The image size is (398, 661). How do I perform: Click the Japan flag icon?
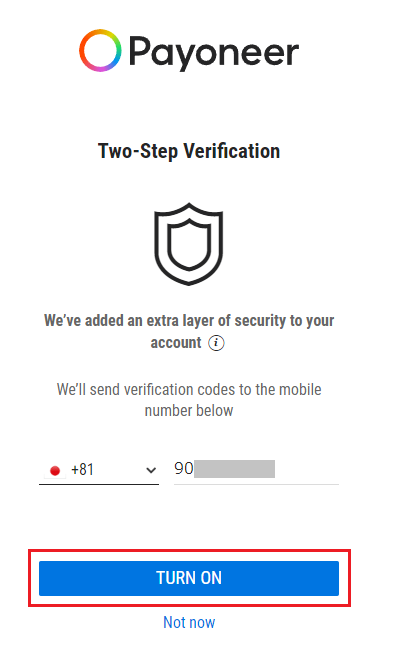click(x=55, y=470)
